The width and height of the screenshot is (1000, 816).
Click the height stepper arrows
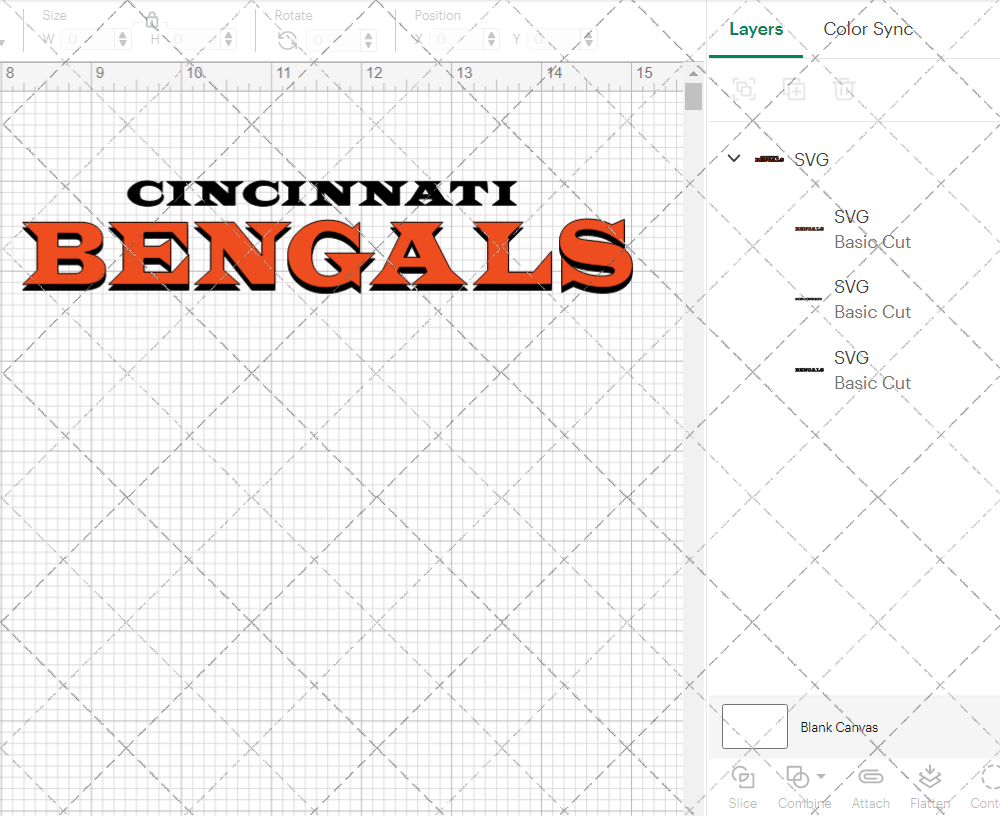(228, 40)
